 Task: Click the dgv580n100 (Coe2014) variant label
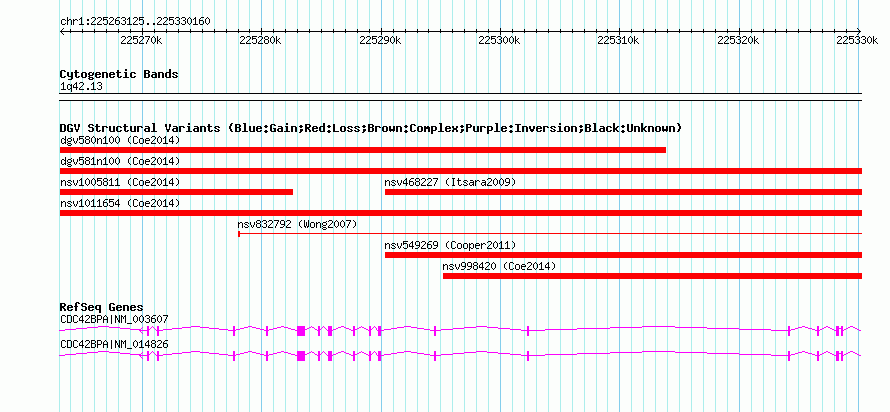120,140
